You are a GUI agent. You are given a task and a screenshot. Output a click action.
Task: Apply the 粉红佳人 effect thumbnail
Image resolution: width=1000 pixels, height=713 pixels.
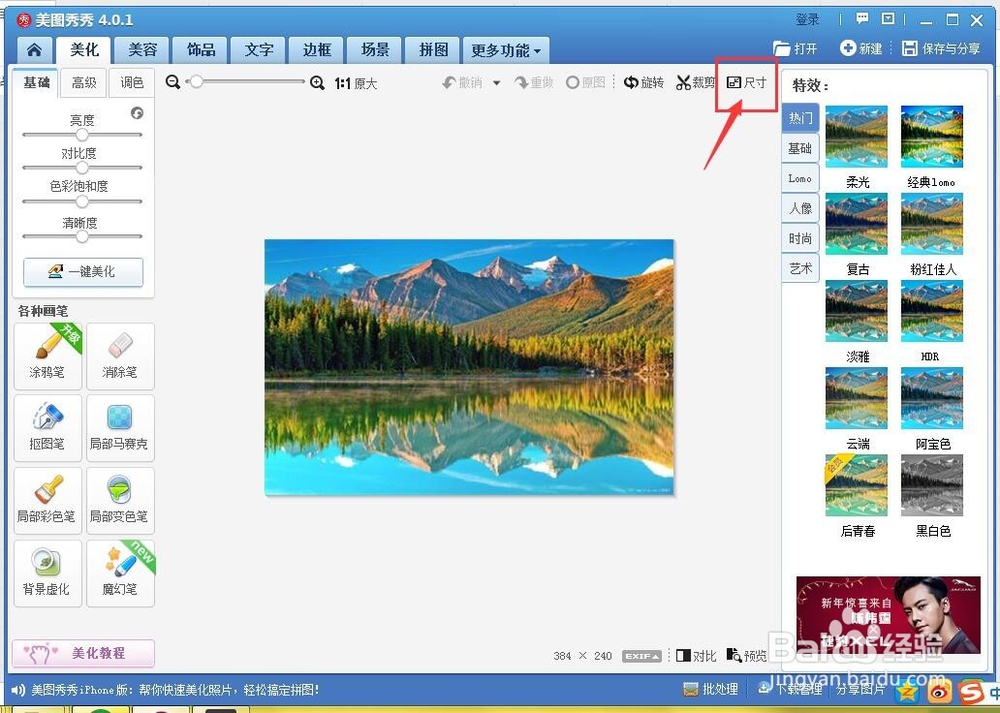932,224
